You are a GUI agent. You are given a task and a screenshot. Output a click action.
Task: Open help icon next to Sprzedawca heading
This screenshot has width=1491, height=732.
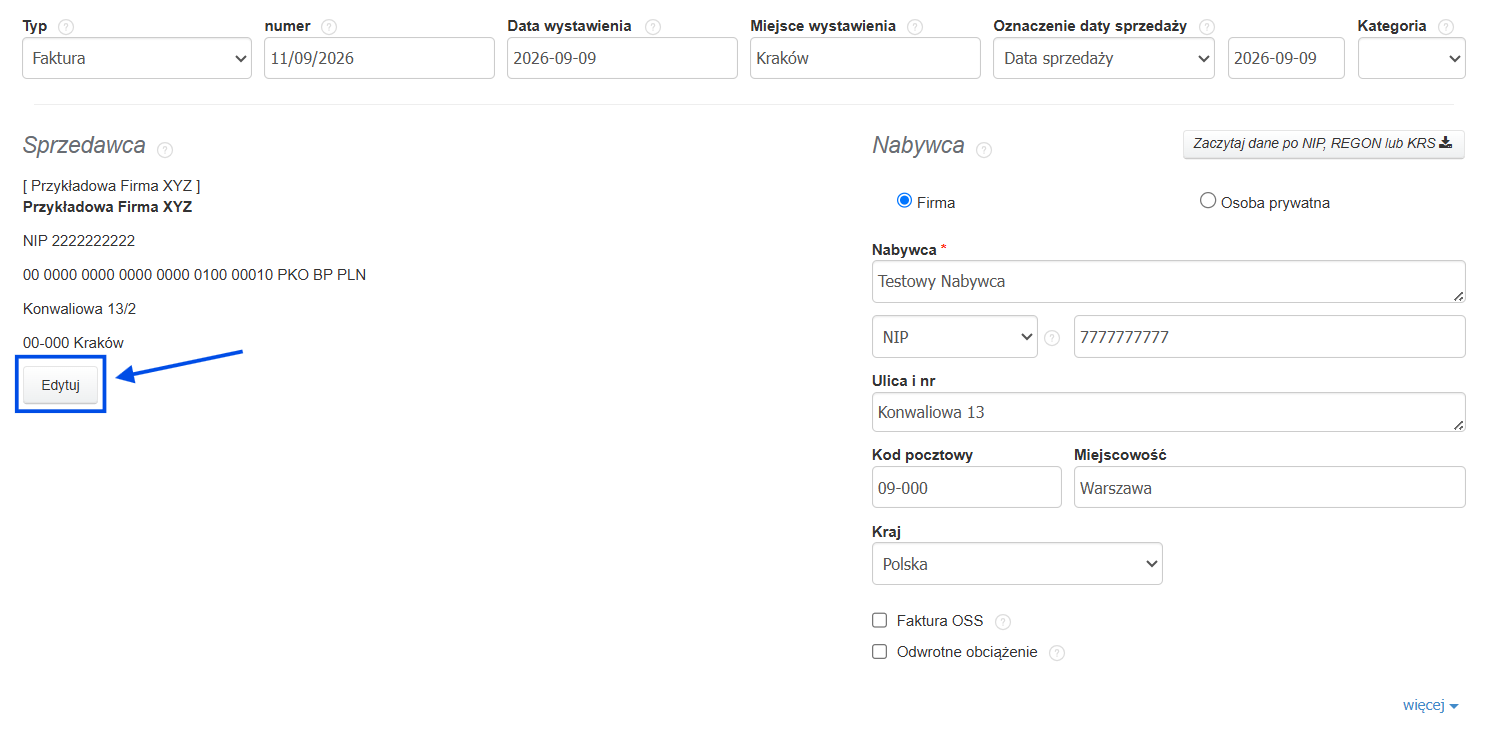pos(165,150)
